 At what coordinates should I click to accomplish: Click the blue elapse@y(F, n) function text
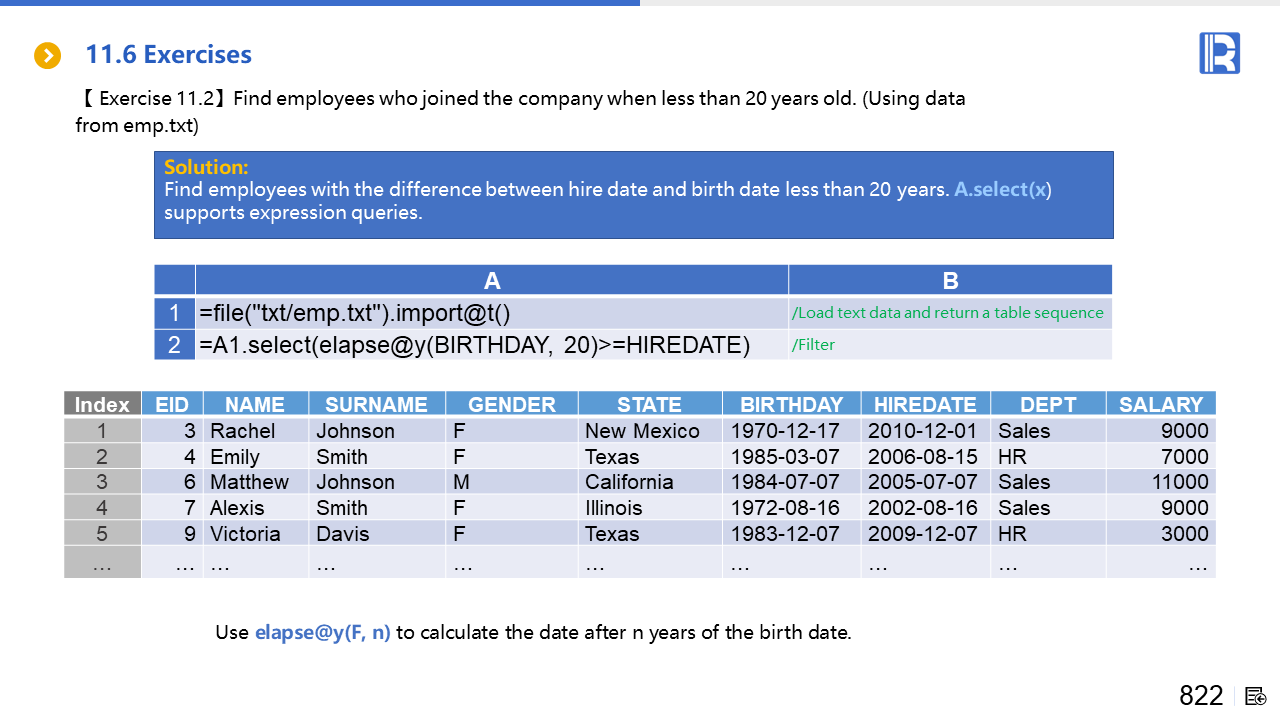tap(322, 632)
